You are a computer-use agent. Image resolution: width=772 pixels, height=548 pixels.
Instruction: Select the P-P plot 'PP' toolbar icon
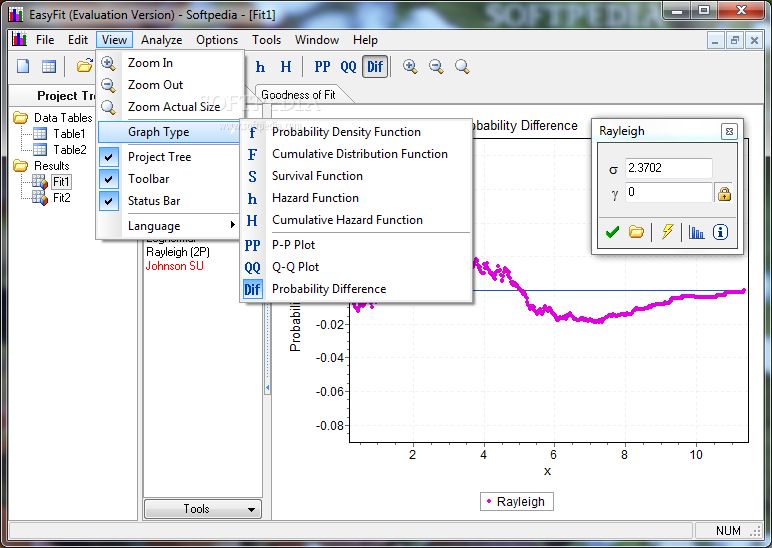click(322, 66)
